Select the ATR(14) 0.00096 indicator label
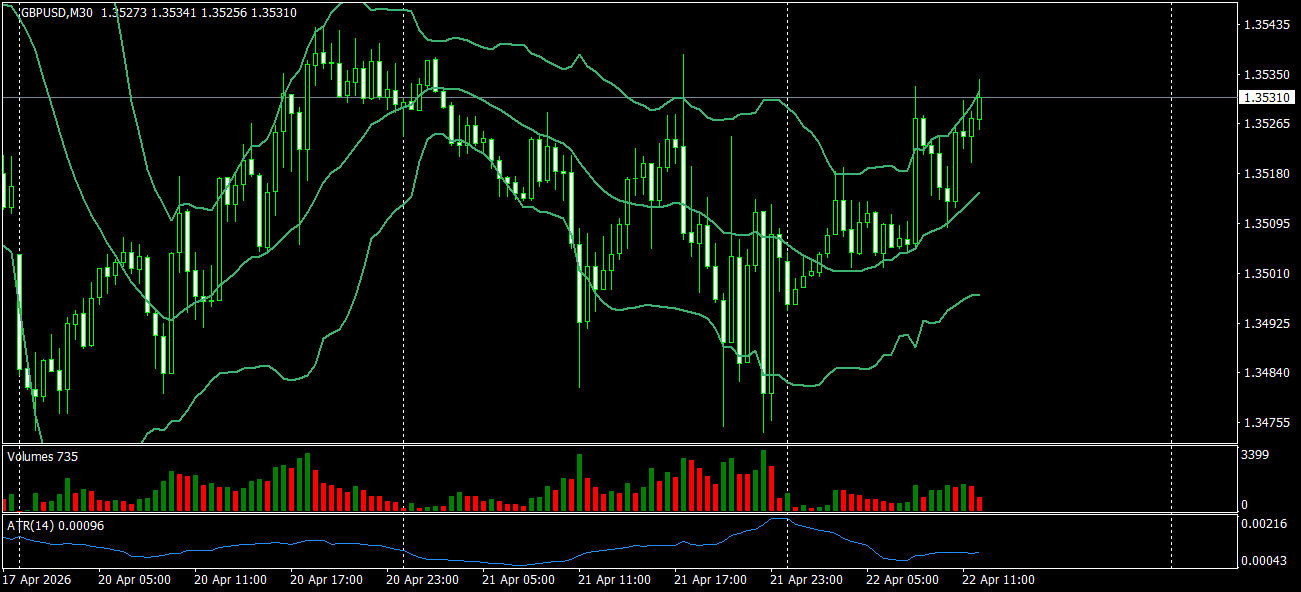 point(56,525)
